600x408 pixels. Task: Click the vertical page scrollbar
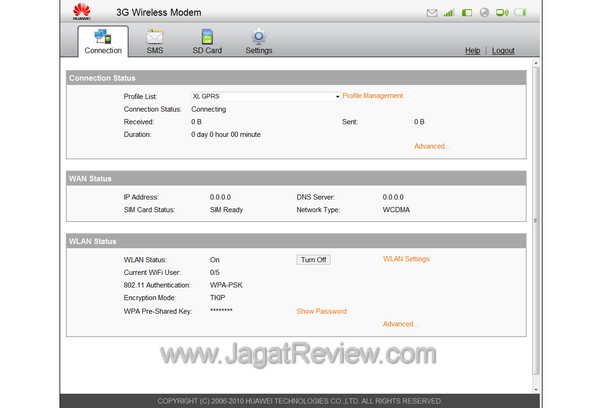click(x=535, y=220)
